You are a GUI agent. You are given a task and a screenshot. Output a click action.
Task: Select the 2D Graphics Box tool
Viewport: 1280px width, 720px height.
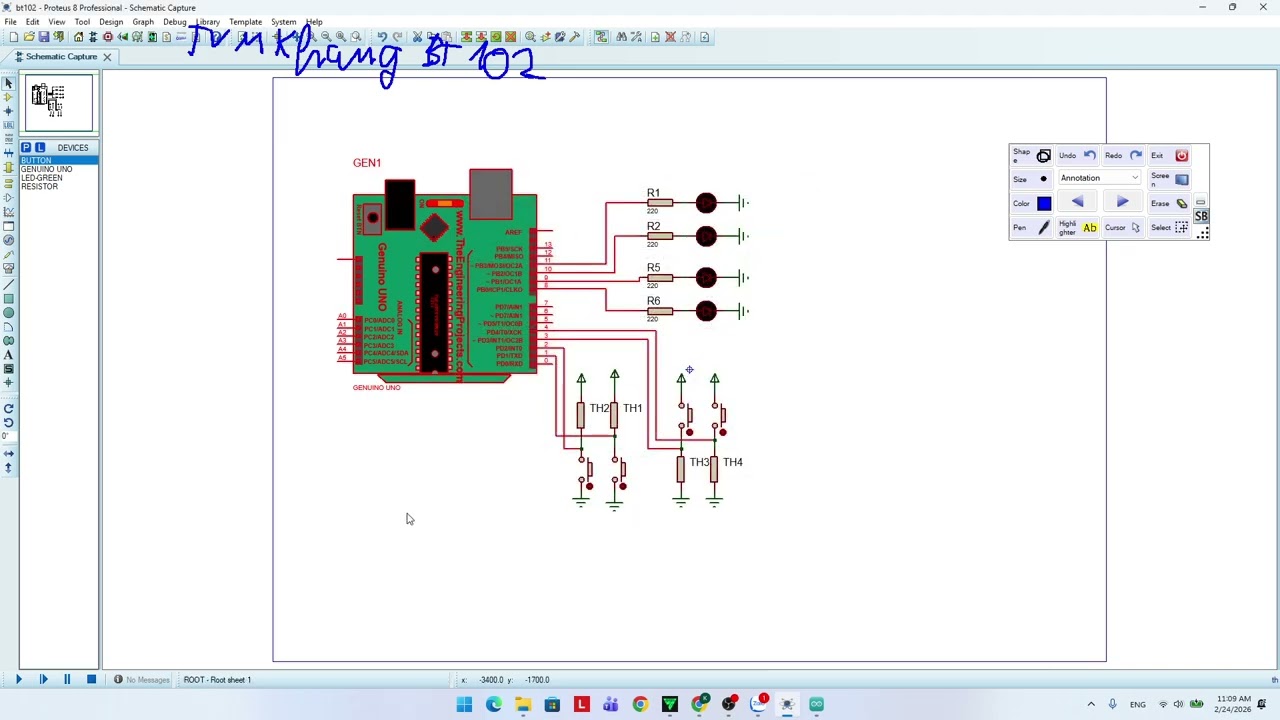pos(8,299)
